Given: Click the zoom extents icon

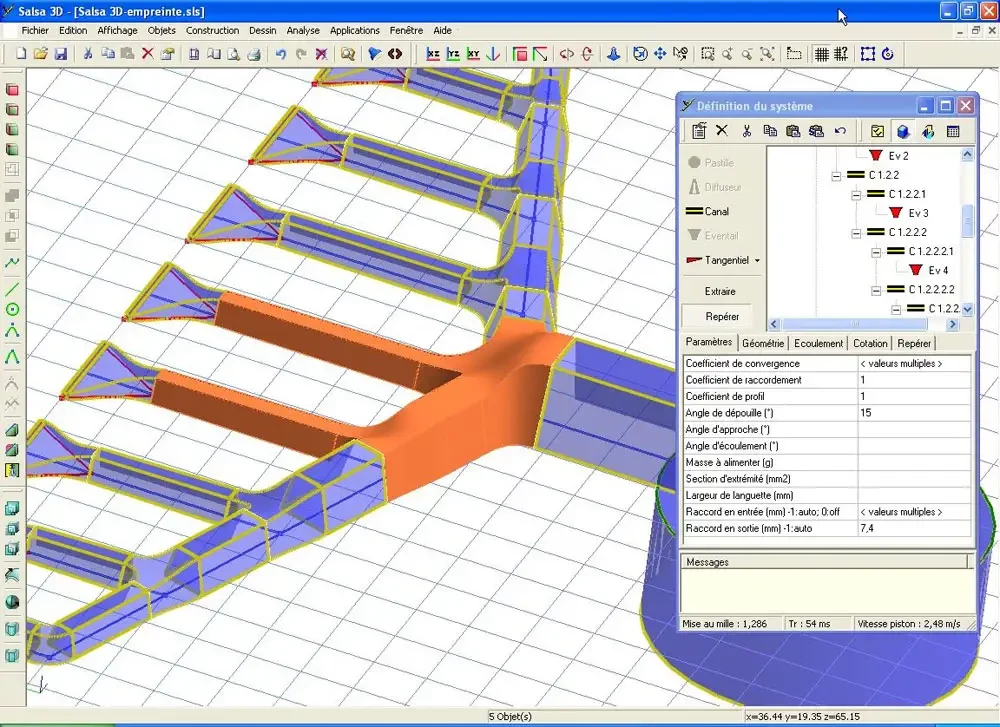Looking at the screenshot, I should [767, 54].
